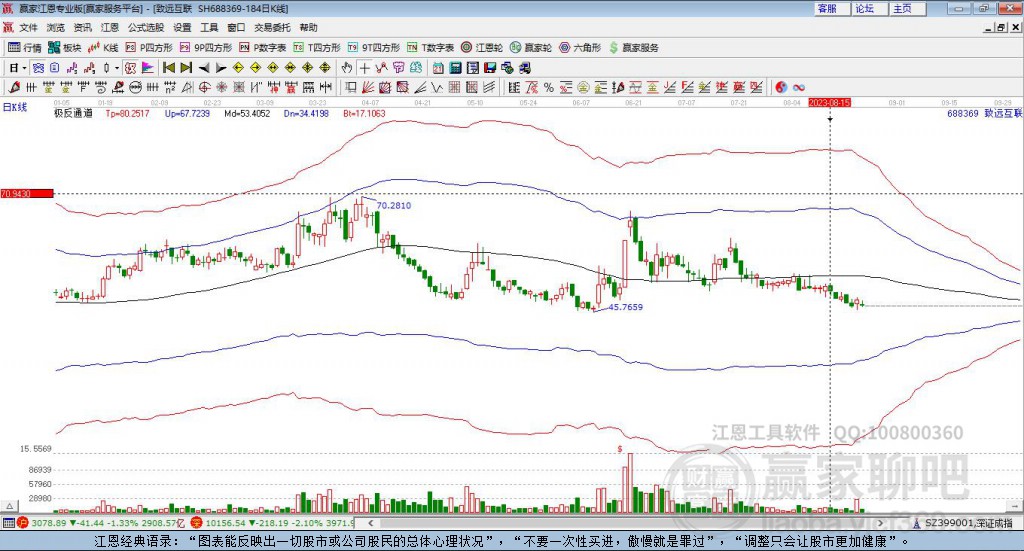Viewport: 1024px width, 551px height.
Task: Click the 688369 stock code label
Action: pyautogui.click(x=963, y=114)
